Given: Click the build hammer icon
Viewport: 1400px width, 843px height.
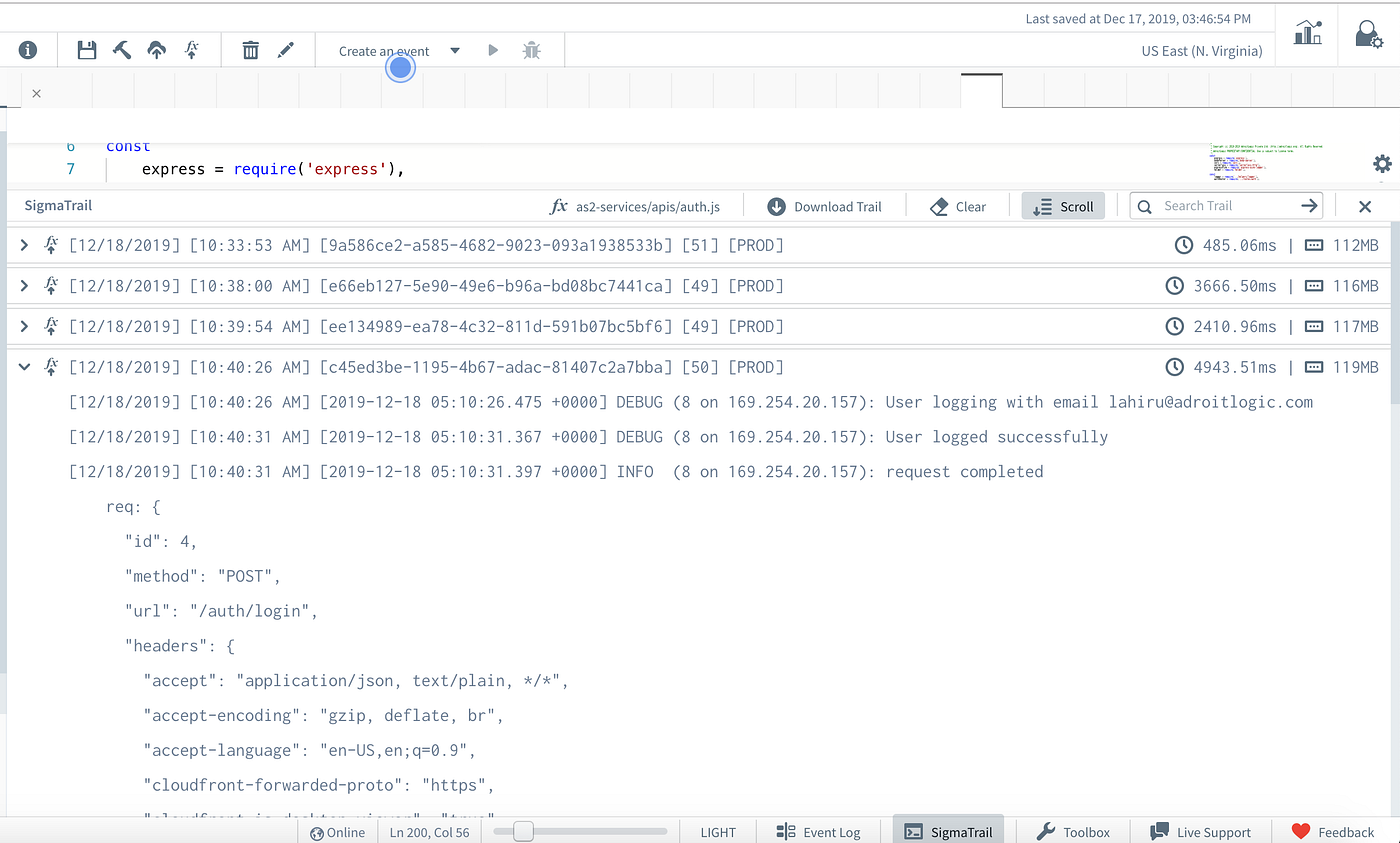Looking at the screenshot, I should pyautogui.click(x=121, y=49).
